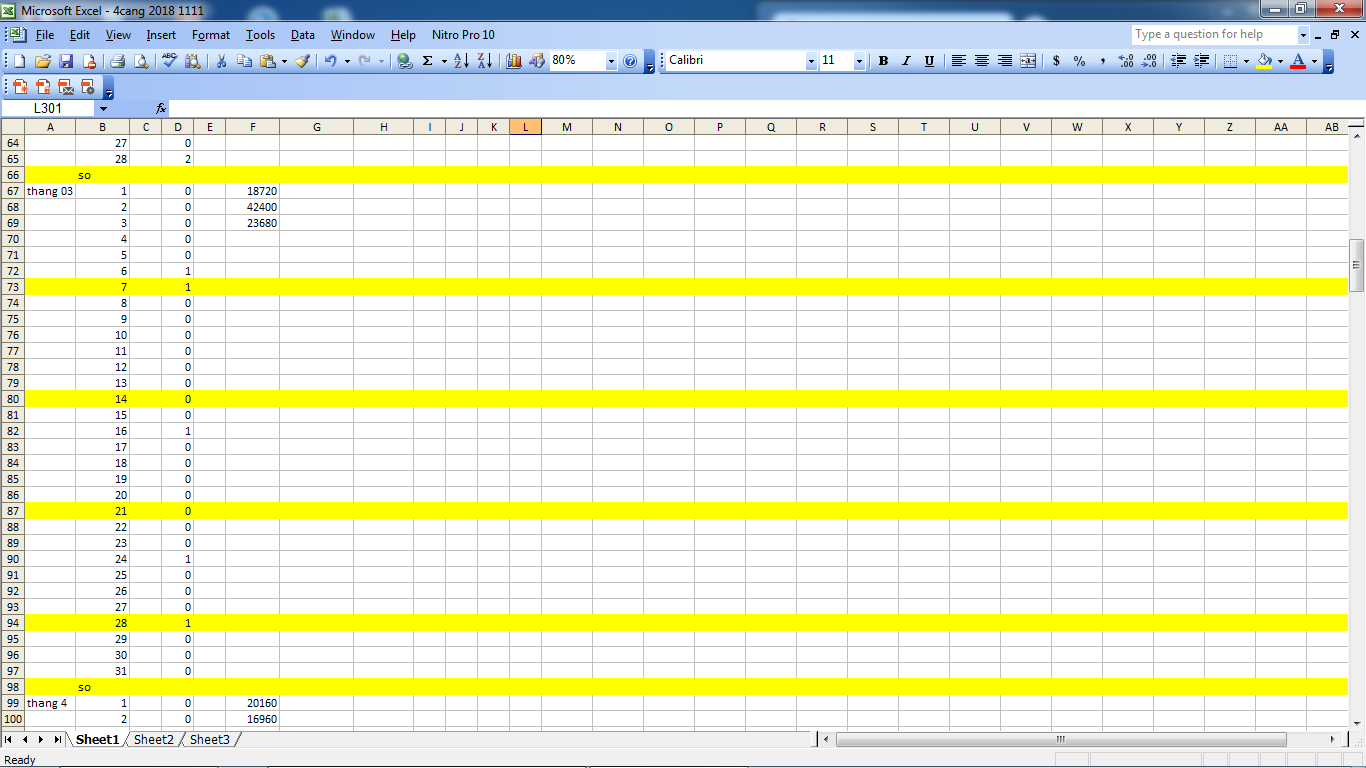Sort ascending with the A-Z icon
The height and width of the screenshot is (768, 1366).
click(461, 61)
